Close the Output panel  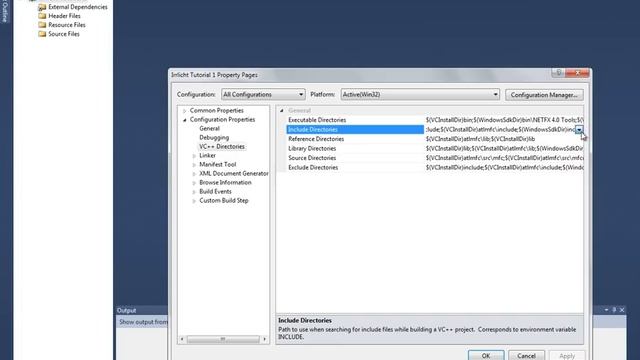[x=622, y=310]
